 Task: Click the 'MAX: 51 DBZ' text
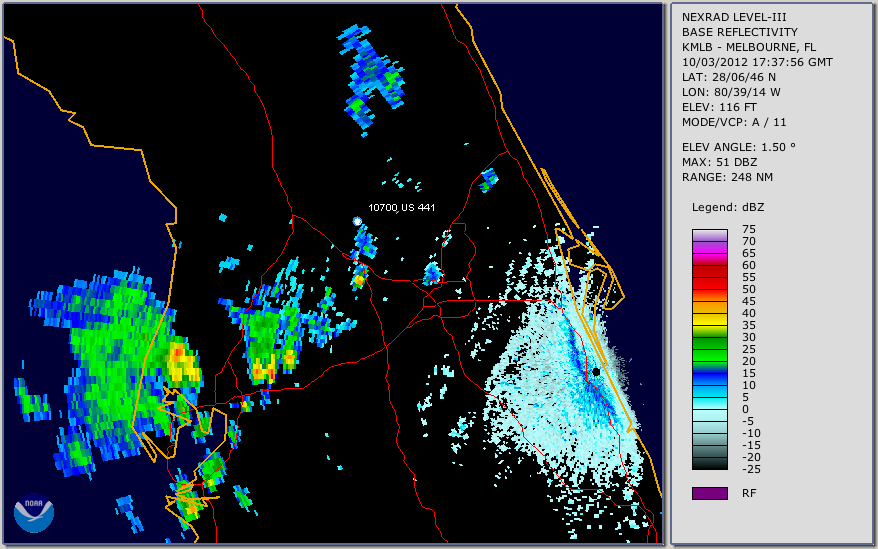pyautogui.click(x=719, y=162)
